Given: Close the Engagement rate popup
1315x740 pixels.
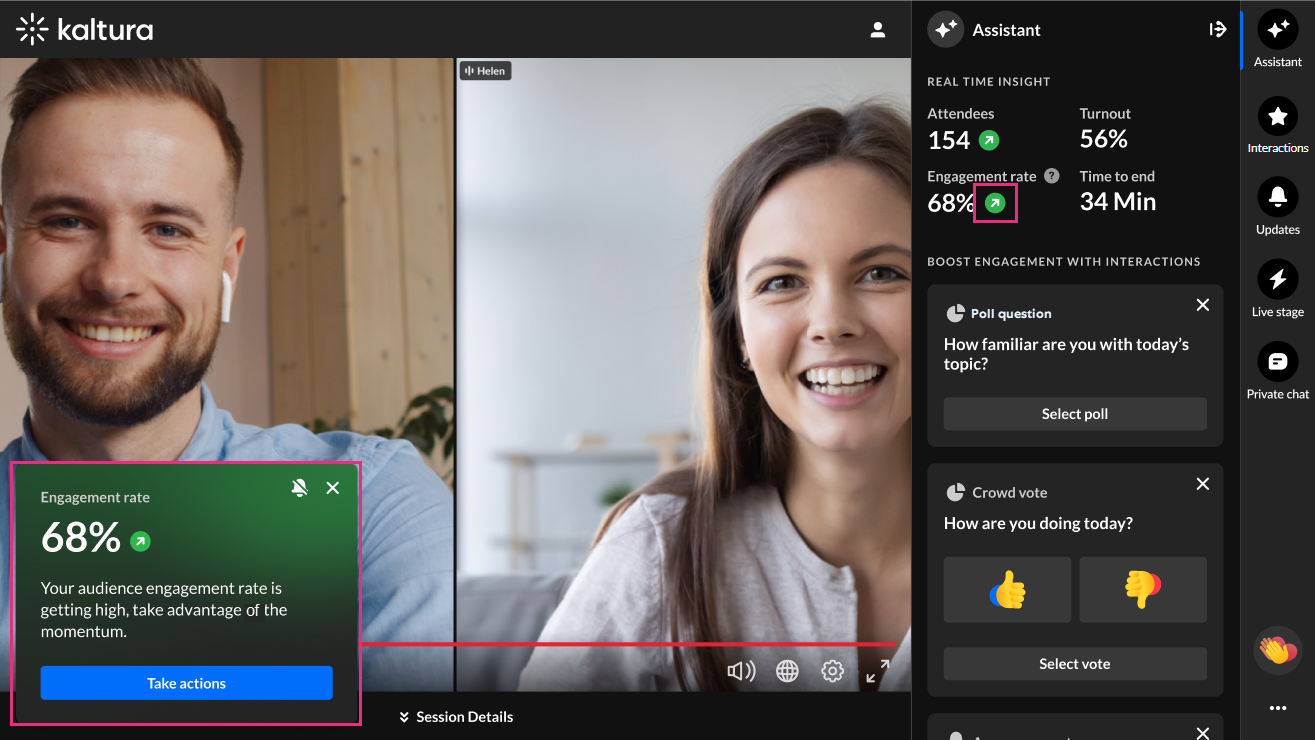Looking at the screenshot, I should click(333, 488).
